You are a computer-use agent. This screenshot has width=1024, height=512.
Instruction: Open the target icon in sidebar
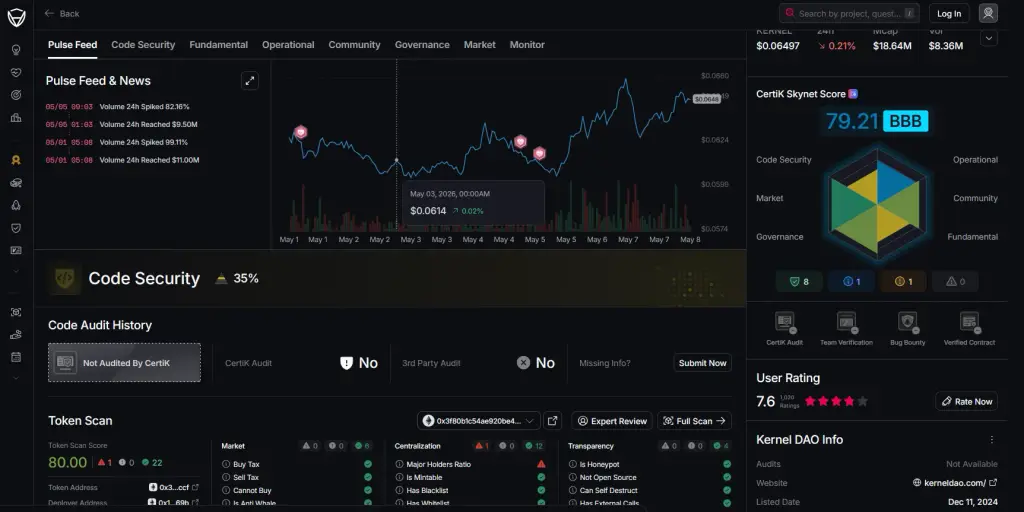click(16, 95)
